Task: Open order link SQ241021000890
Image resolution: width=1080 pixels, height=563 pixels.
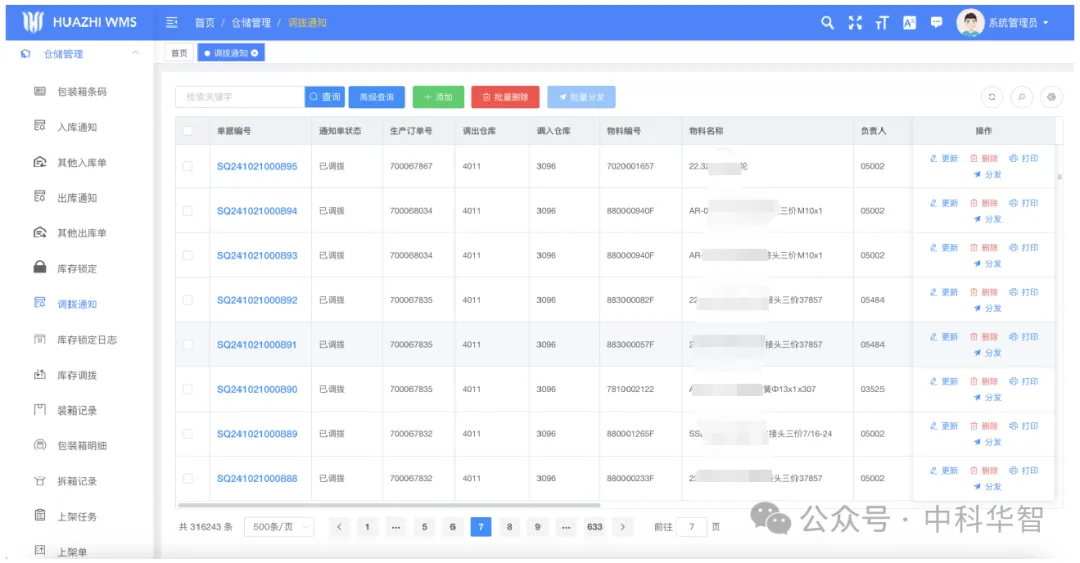Action: tap(257, 389)
